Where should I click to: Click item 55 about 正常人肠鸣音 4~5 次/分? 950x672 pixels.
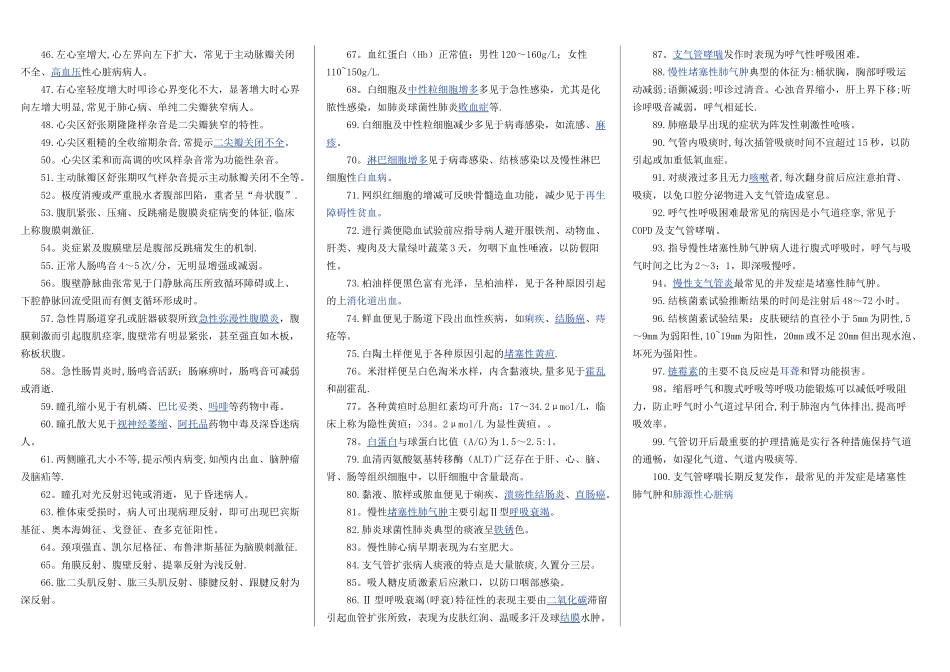coord(153,266)
